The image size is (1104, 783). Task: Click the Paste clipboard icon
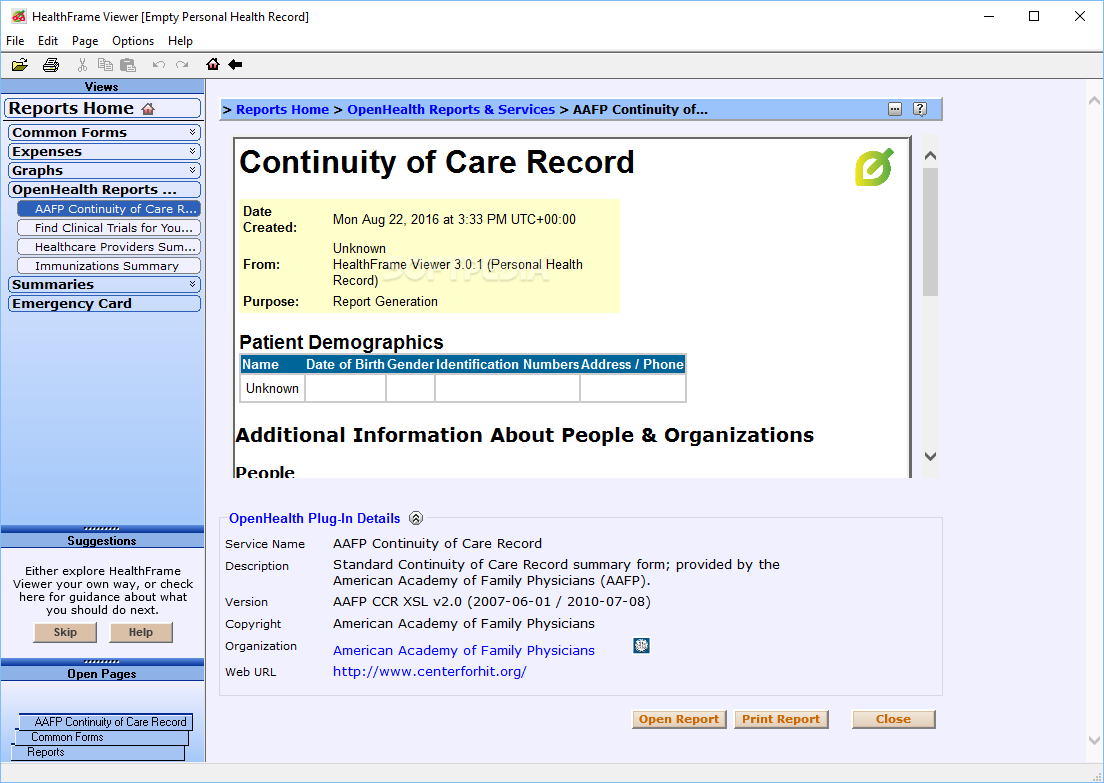tap(127, 65)
